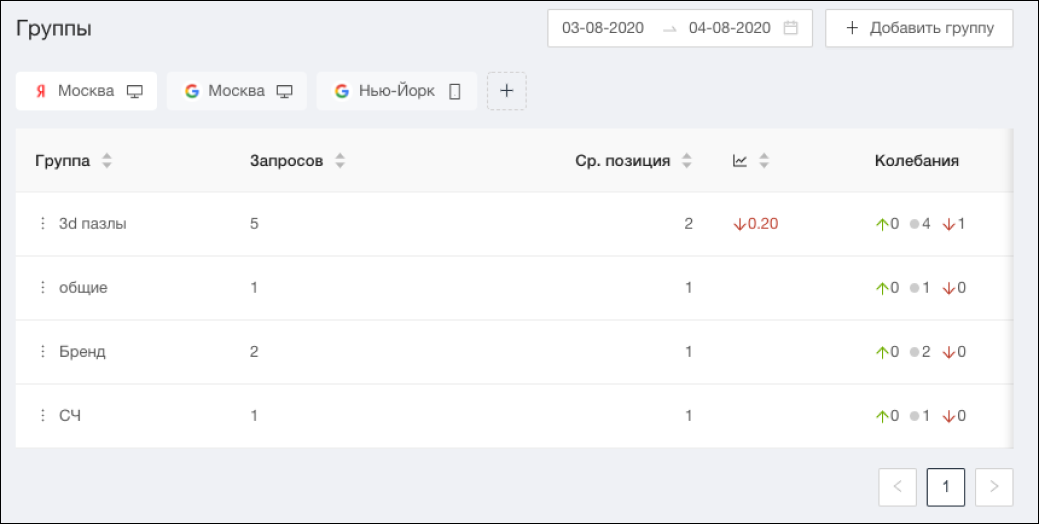Open the three-dot menu for 3d пазлы
Image resolution: width=1039 pixels, height=524 pixels.
pyautogui.click(x=43, y=224)
